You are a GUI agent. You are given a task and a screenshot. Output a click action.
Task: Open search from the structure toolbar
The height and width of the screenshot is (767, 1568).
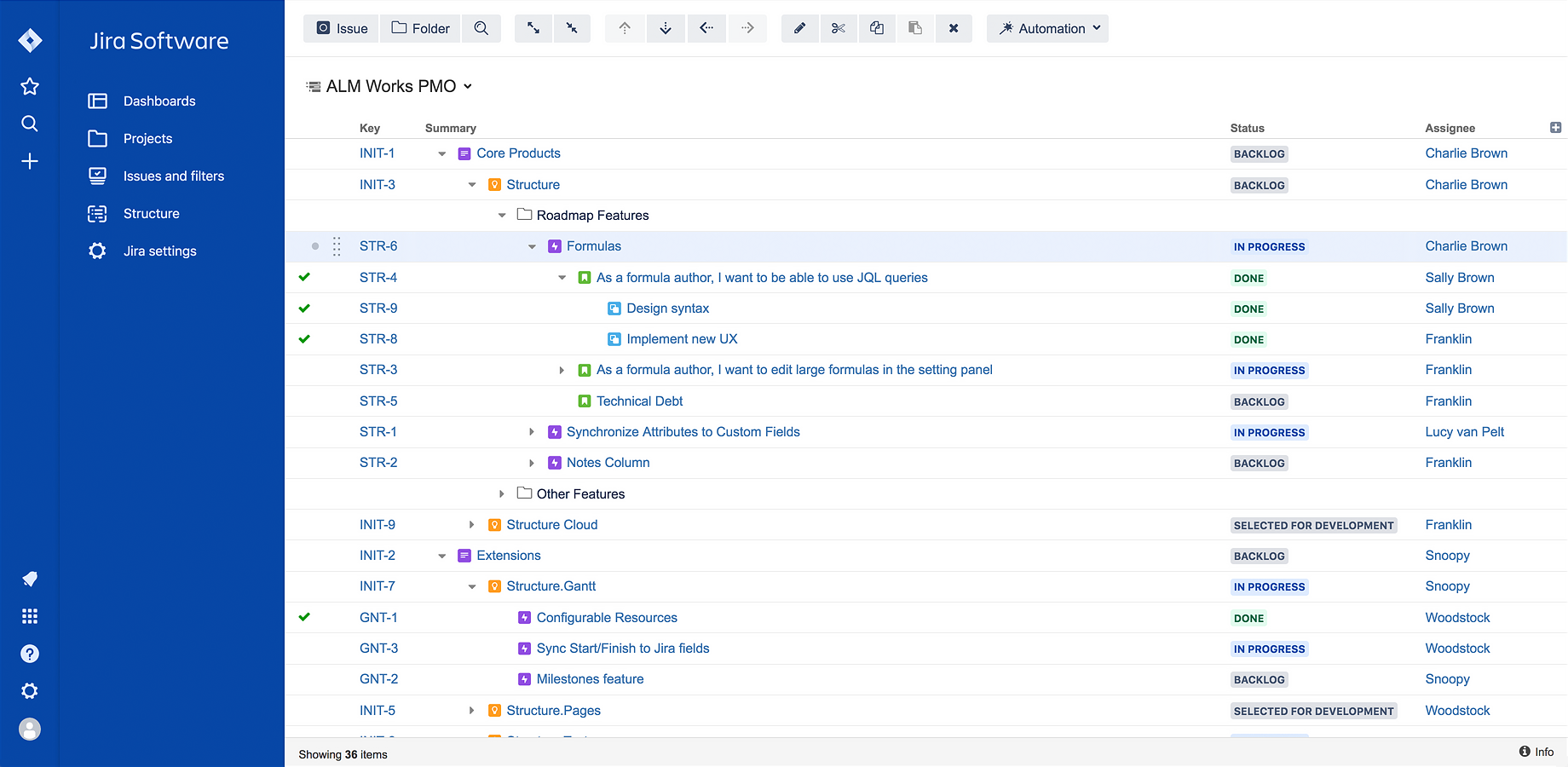(481, 28)
